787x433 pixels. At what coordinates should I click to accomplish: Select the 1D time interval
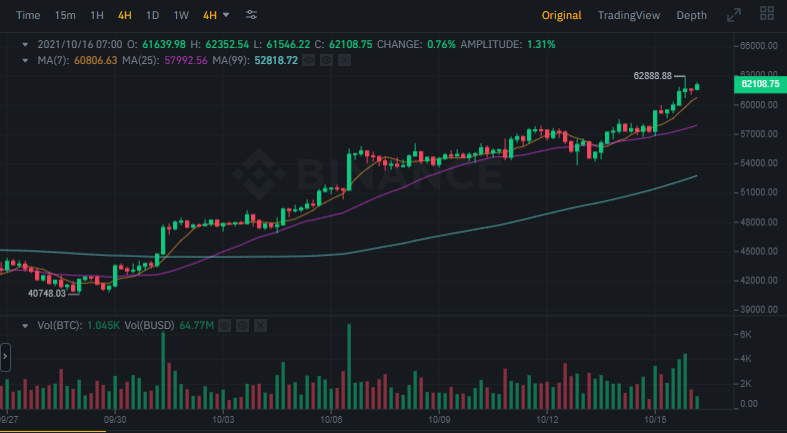click(152, 15)
